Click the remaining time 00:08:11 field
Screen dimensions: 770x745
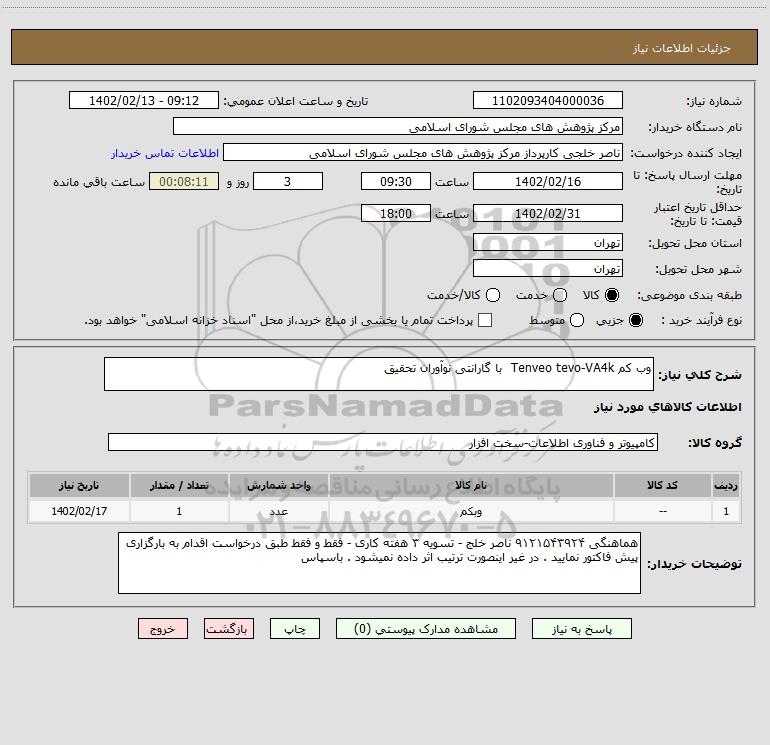[x=184, y=182]
